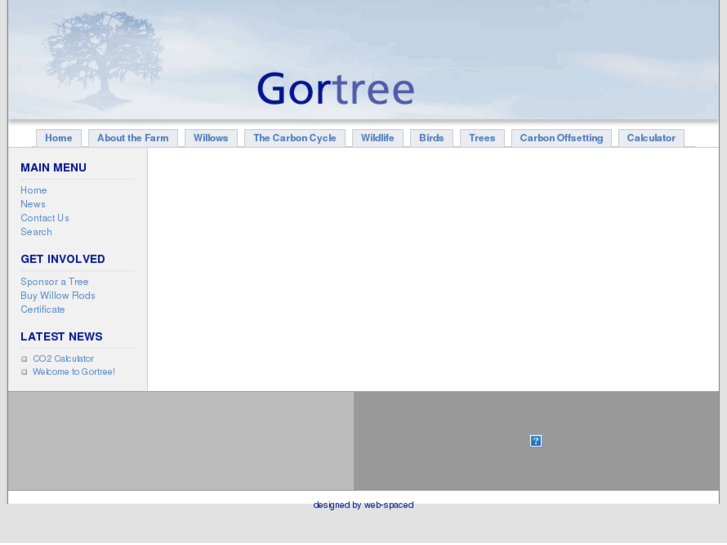Screen dimensions: 727x545
Task: Open The Carbon Cycle tab
Action: (294, 138)
